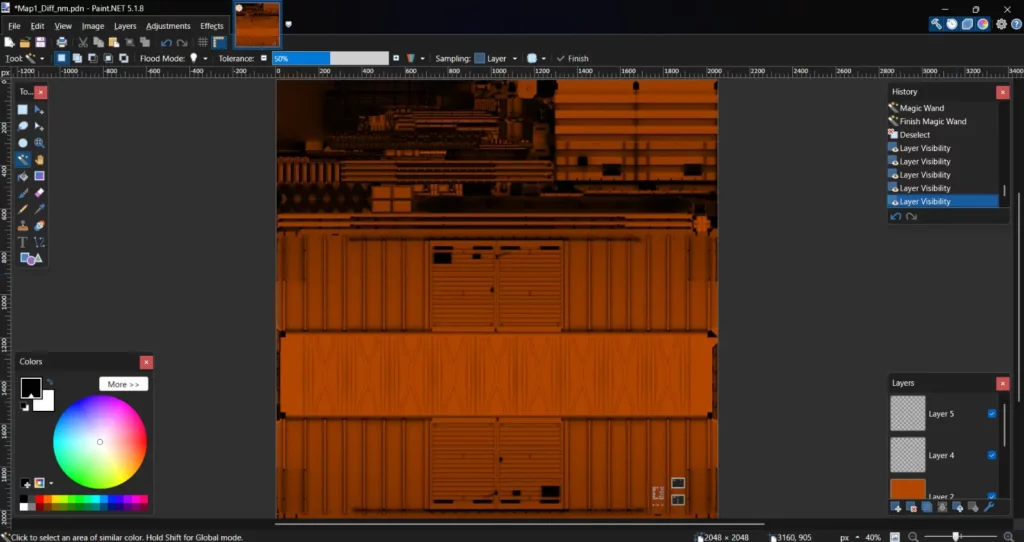The width and height of the screenshot is (1024, 542).
Task: Choose the Color Picker eyedropper tool
Action: coord(39,209)
